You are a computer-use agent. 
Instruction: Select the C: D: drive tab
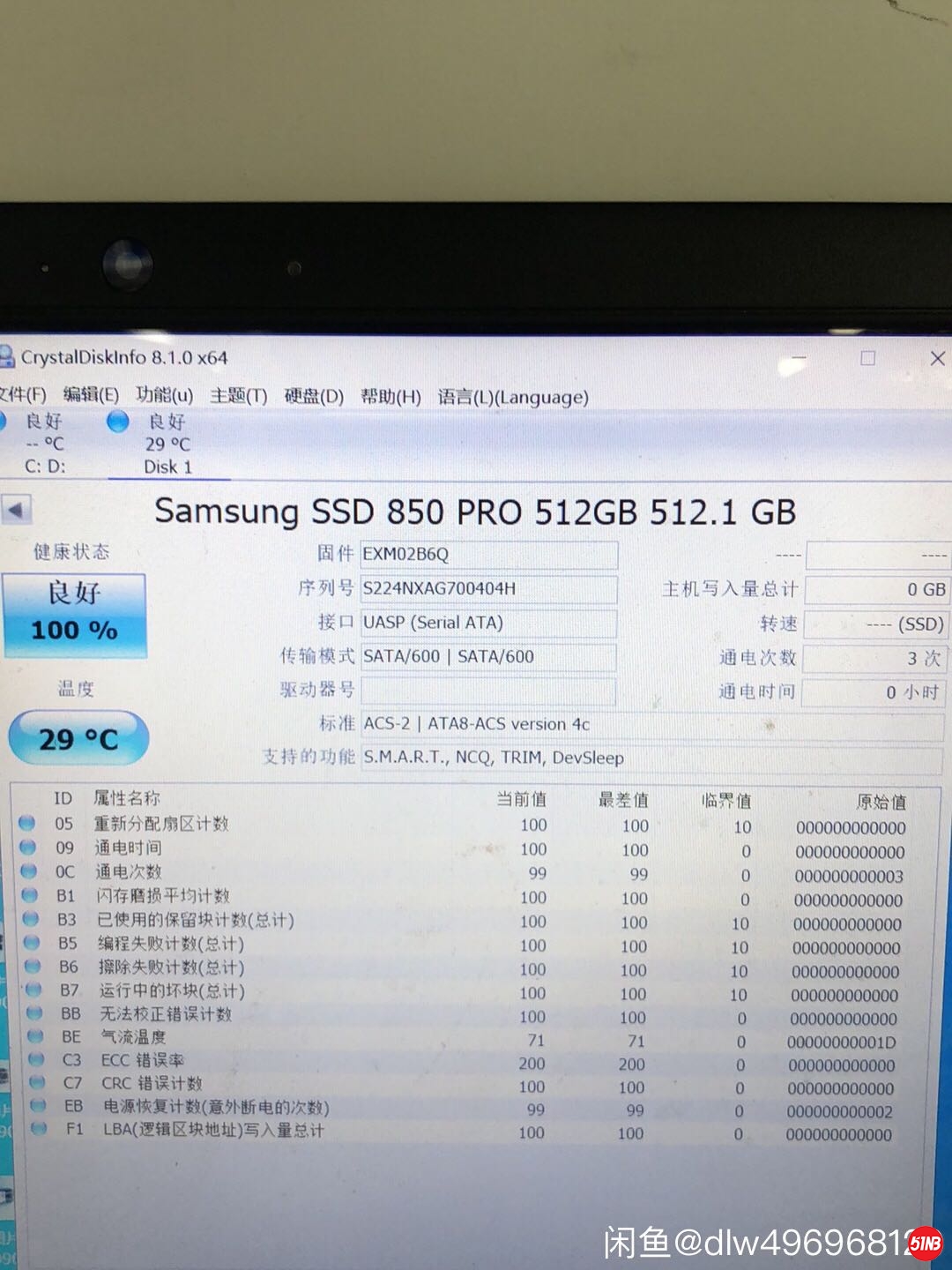(x=44, y=444)
